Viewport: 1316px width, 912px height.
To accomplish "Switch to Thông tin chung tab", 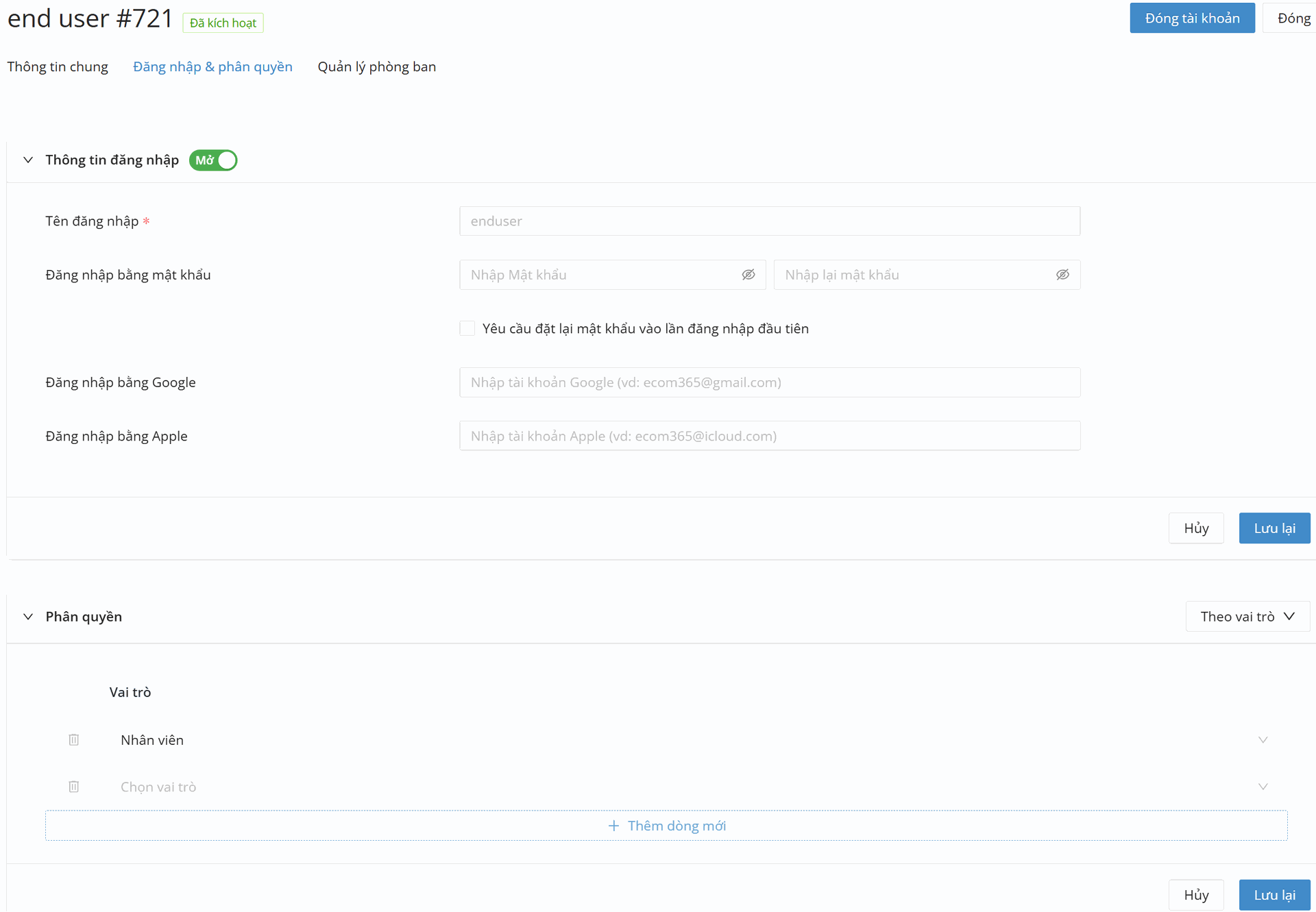I will pyautogui.click(x=58, y=67).
